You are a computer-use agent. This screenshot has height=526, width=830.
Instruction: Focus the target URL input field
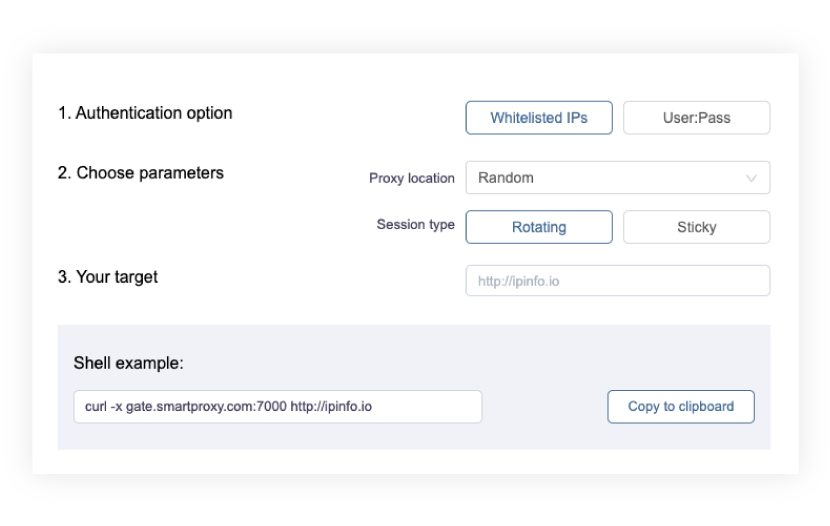pyautogui.click(x=617, y=281)
